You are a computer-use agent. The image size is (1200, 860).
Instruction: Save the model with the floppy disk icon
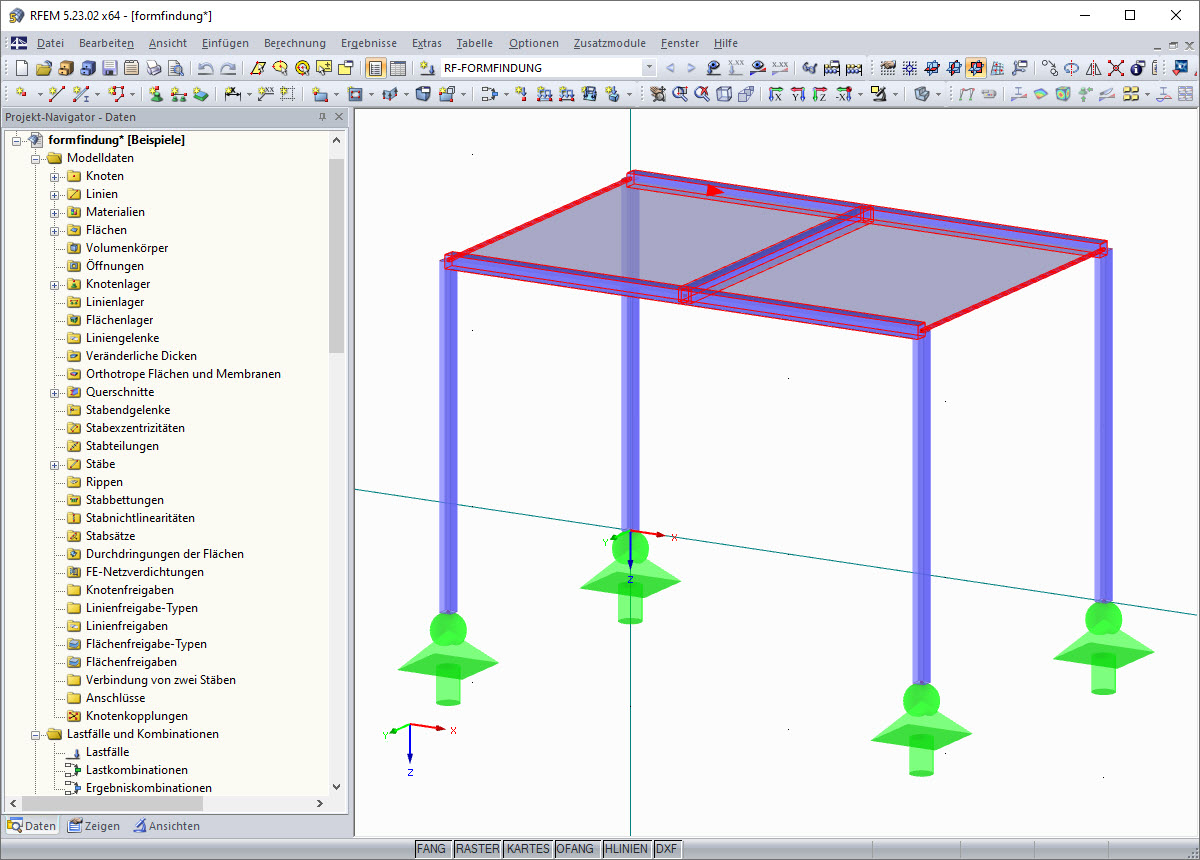coord(110,68)
